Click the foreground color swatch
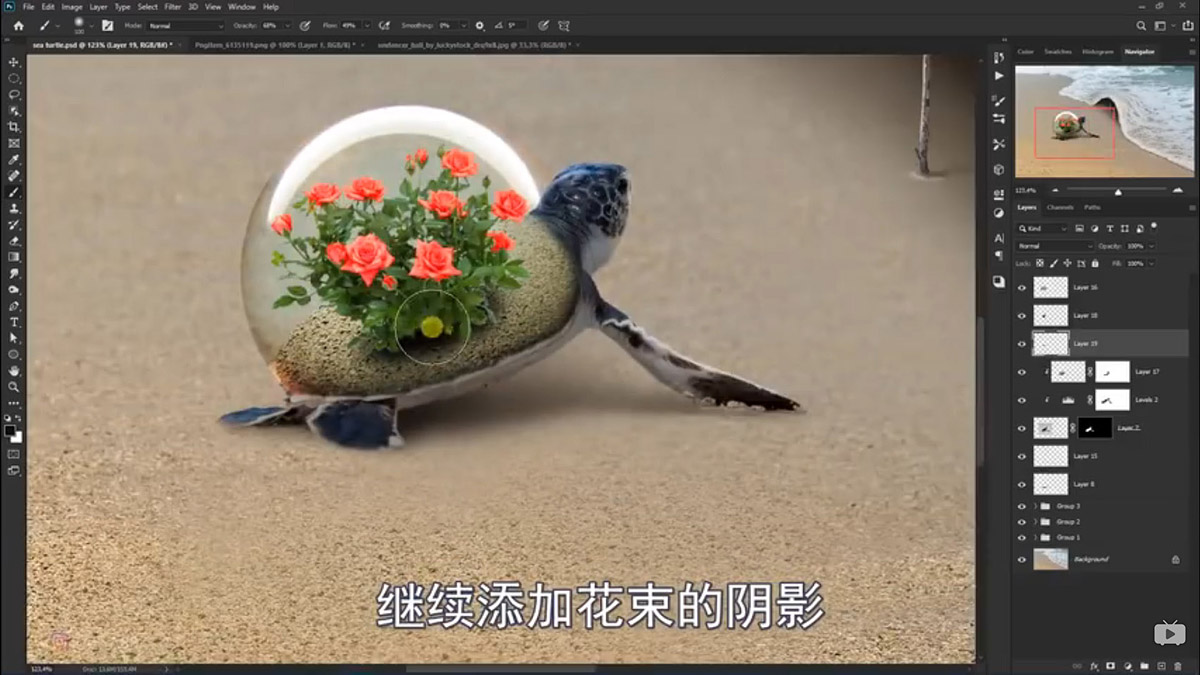Screen dimensions: 1200x675 [x=10, y=430]
